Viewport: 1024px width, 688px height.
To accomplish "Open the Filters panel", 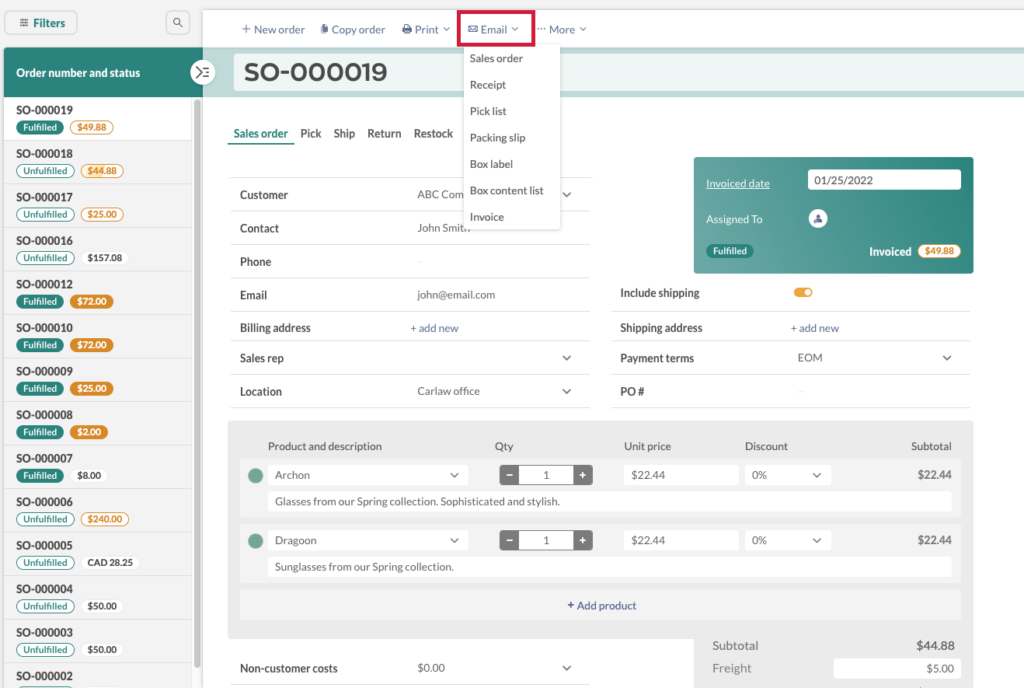I will (40, 21).
